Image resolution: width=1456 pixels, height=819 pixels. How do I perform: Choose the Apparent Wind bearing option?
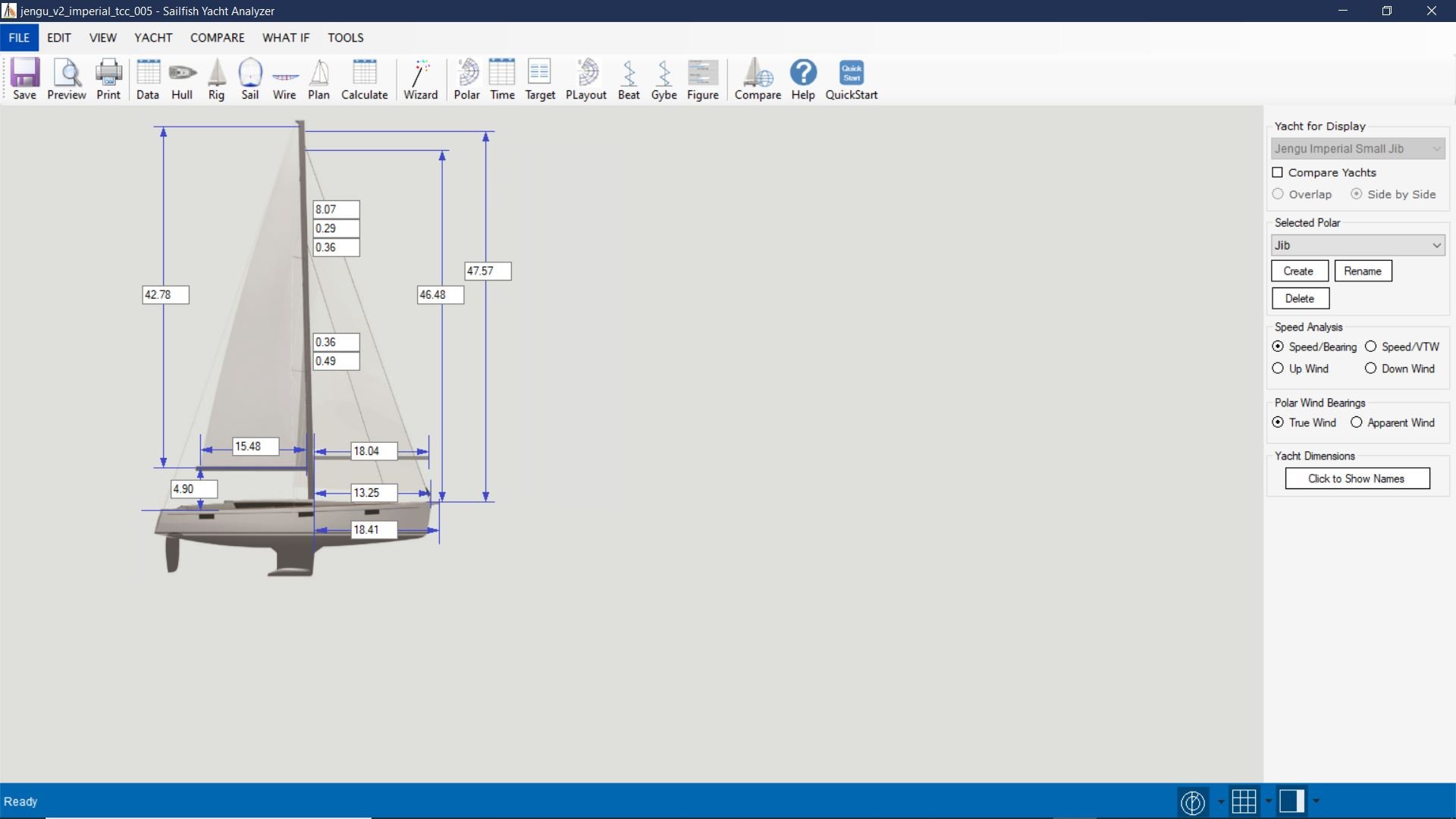1357,422
